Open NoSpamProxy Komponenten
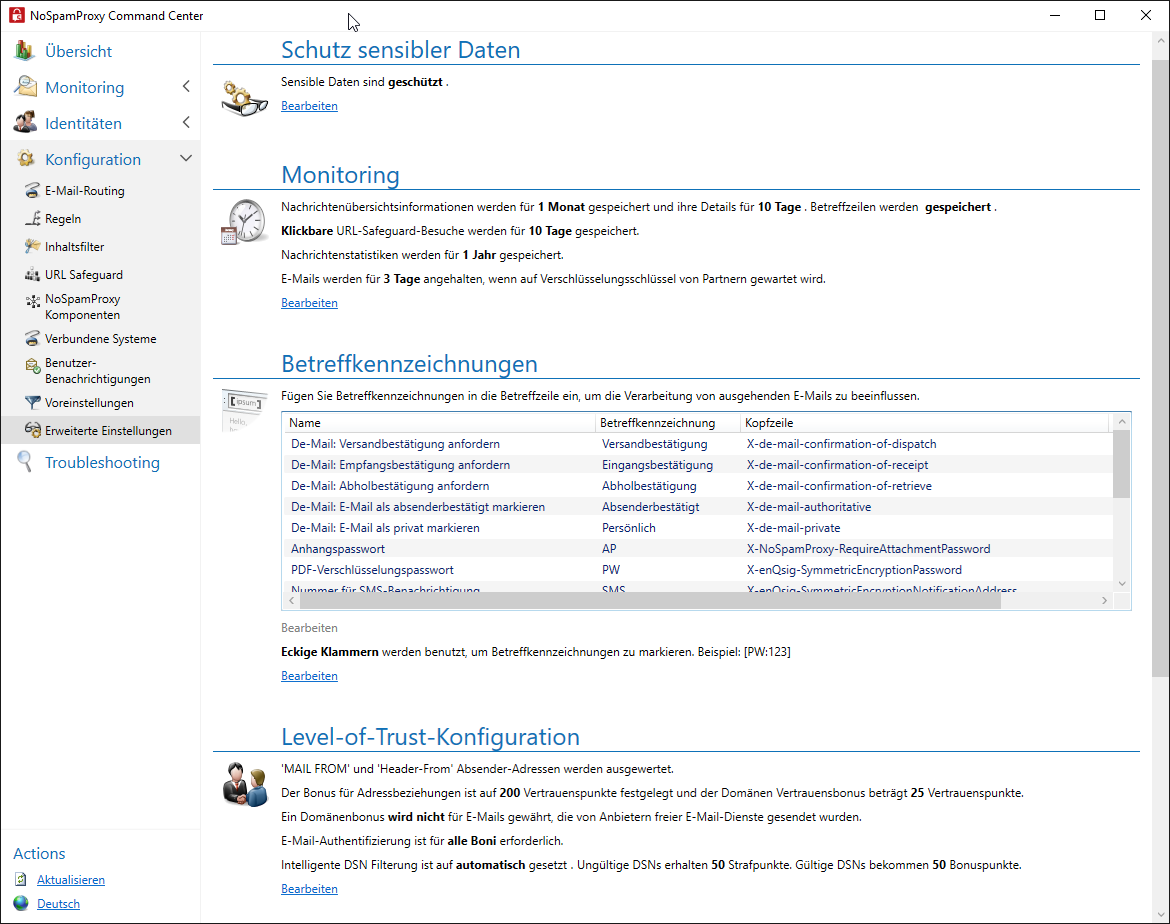 [82, 306]
